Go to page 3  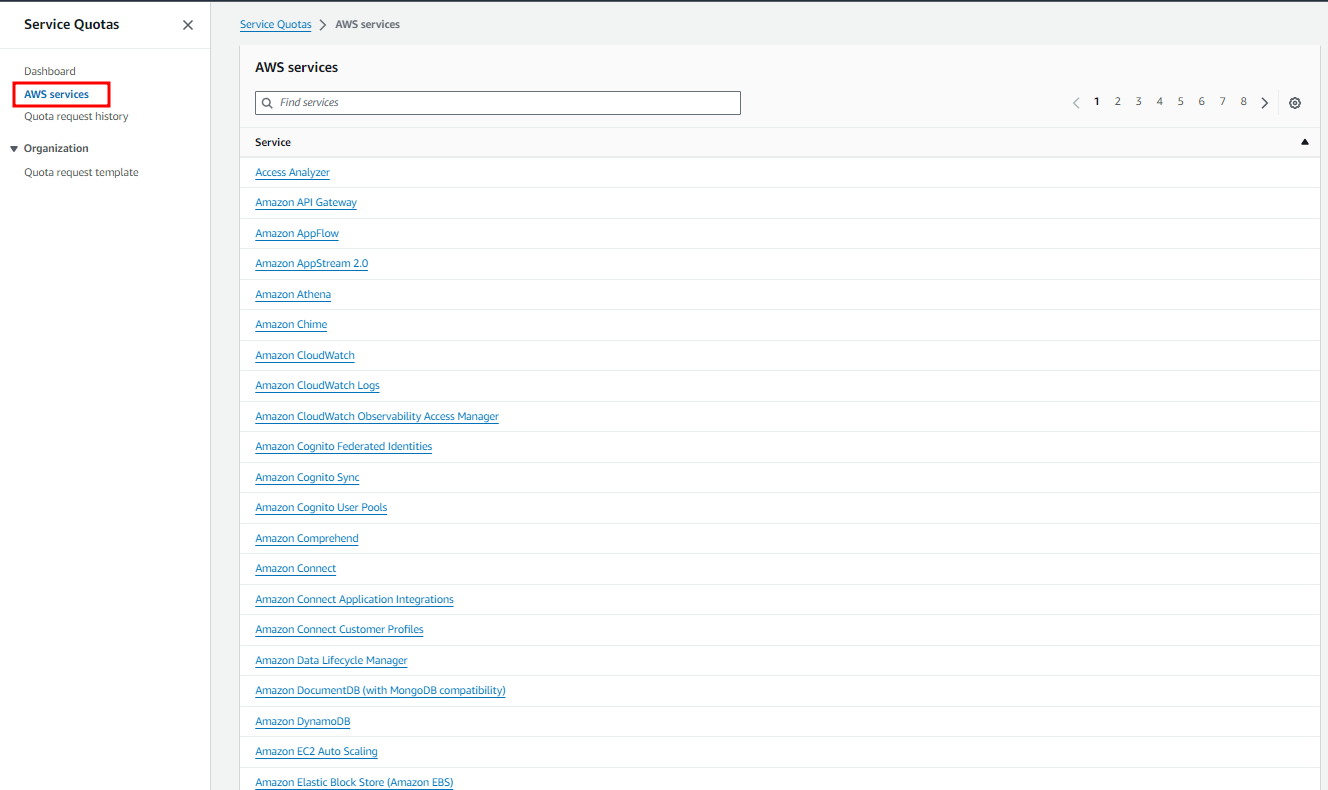point(1139,102)
